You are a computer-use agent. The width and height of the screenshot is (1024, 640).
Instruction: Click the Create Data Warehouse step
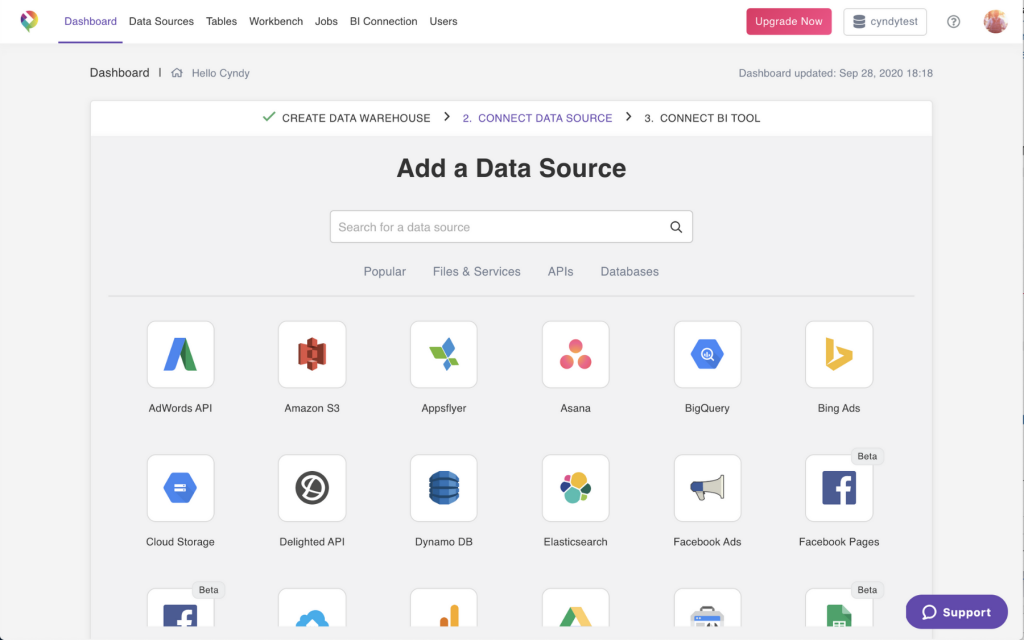click(x=347, y=118)
